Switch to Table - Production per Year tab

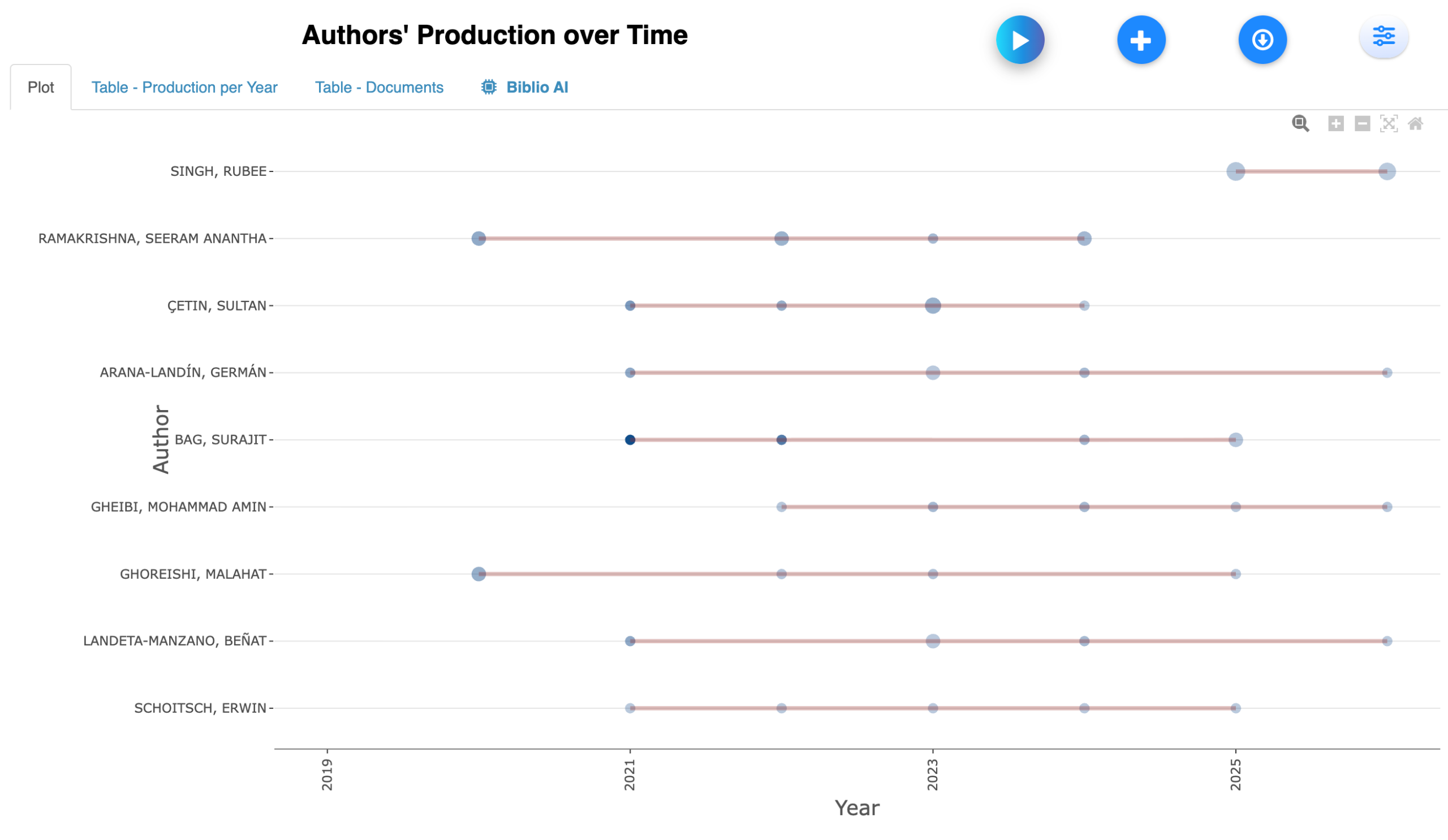click(184, 87)
